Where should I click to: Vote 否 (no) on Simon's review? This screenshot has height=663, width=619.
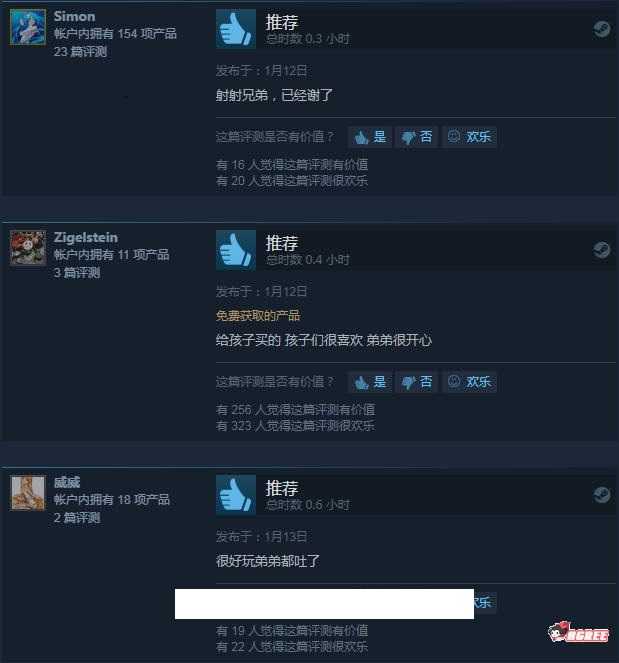coord(416,137)
